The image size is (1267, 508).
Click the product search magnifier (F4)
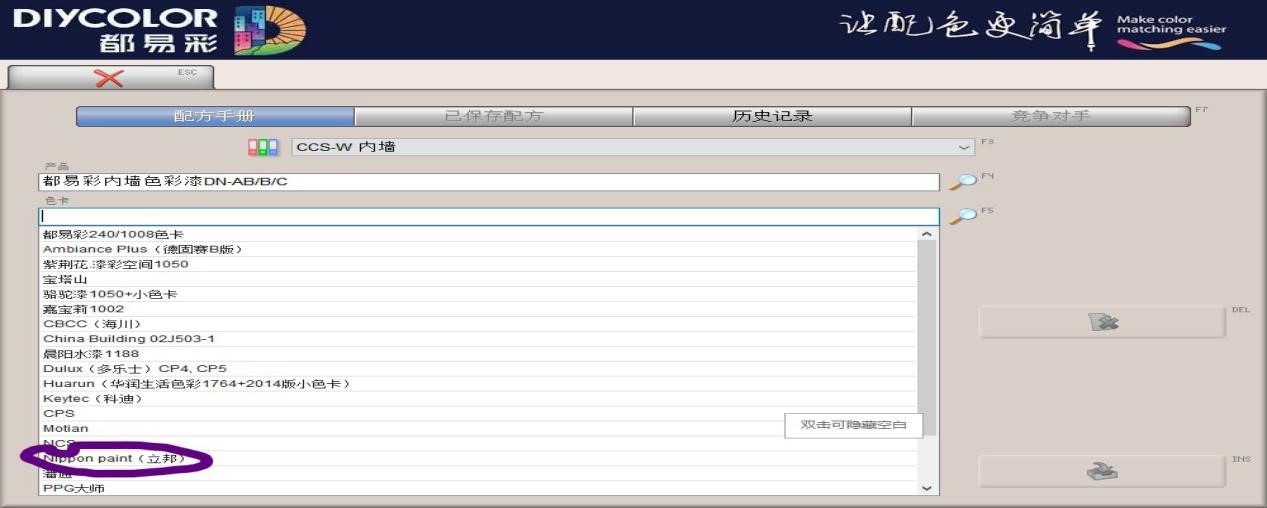point(962,182)
